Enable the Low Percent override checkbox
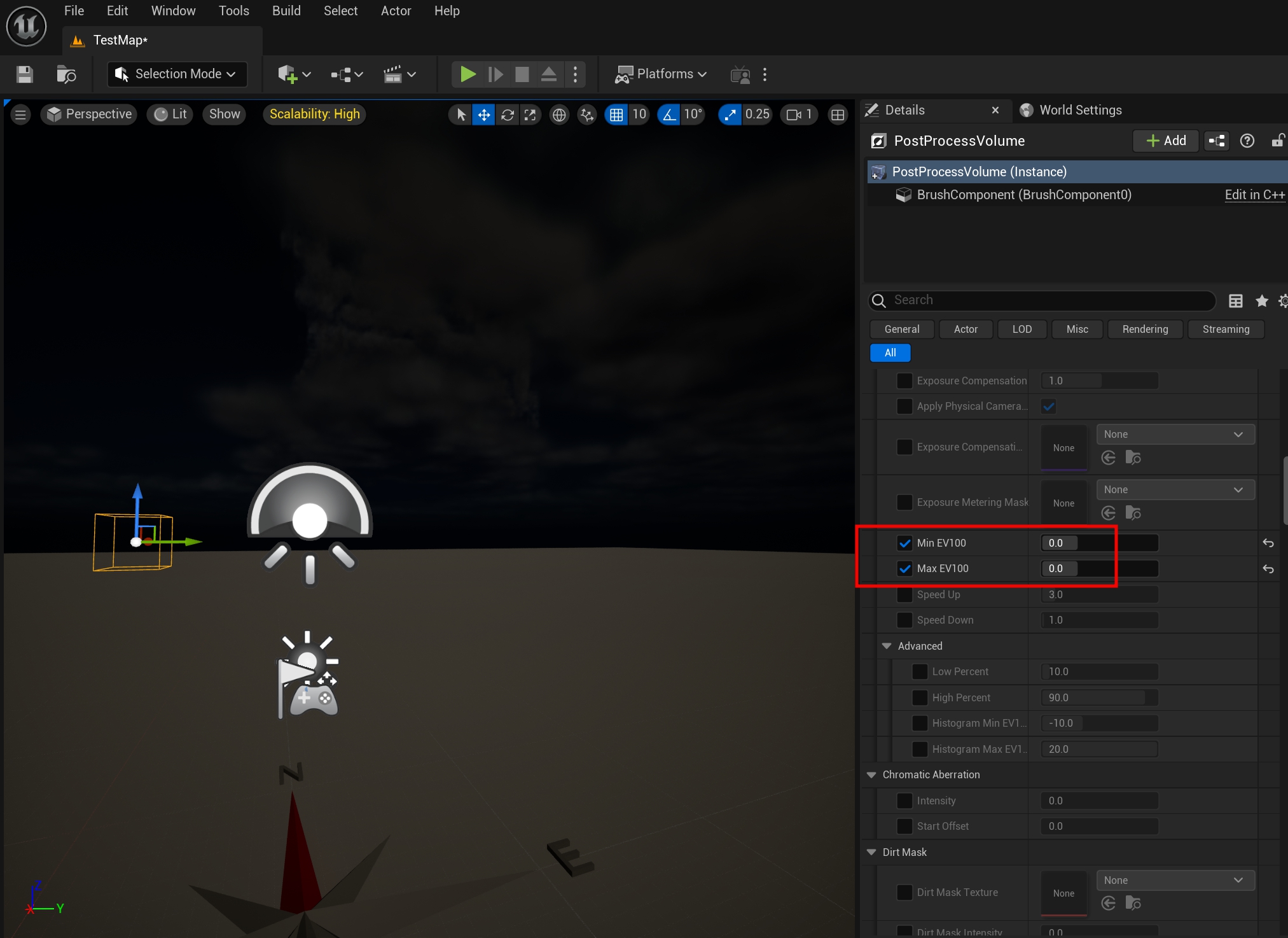1288x938 pixels. tap(919, 671)
